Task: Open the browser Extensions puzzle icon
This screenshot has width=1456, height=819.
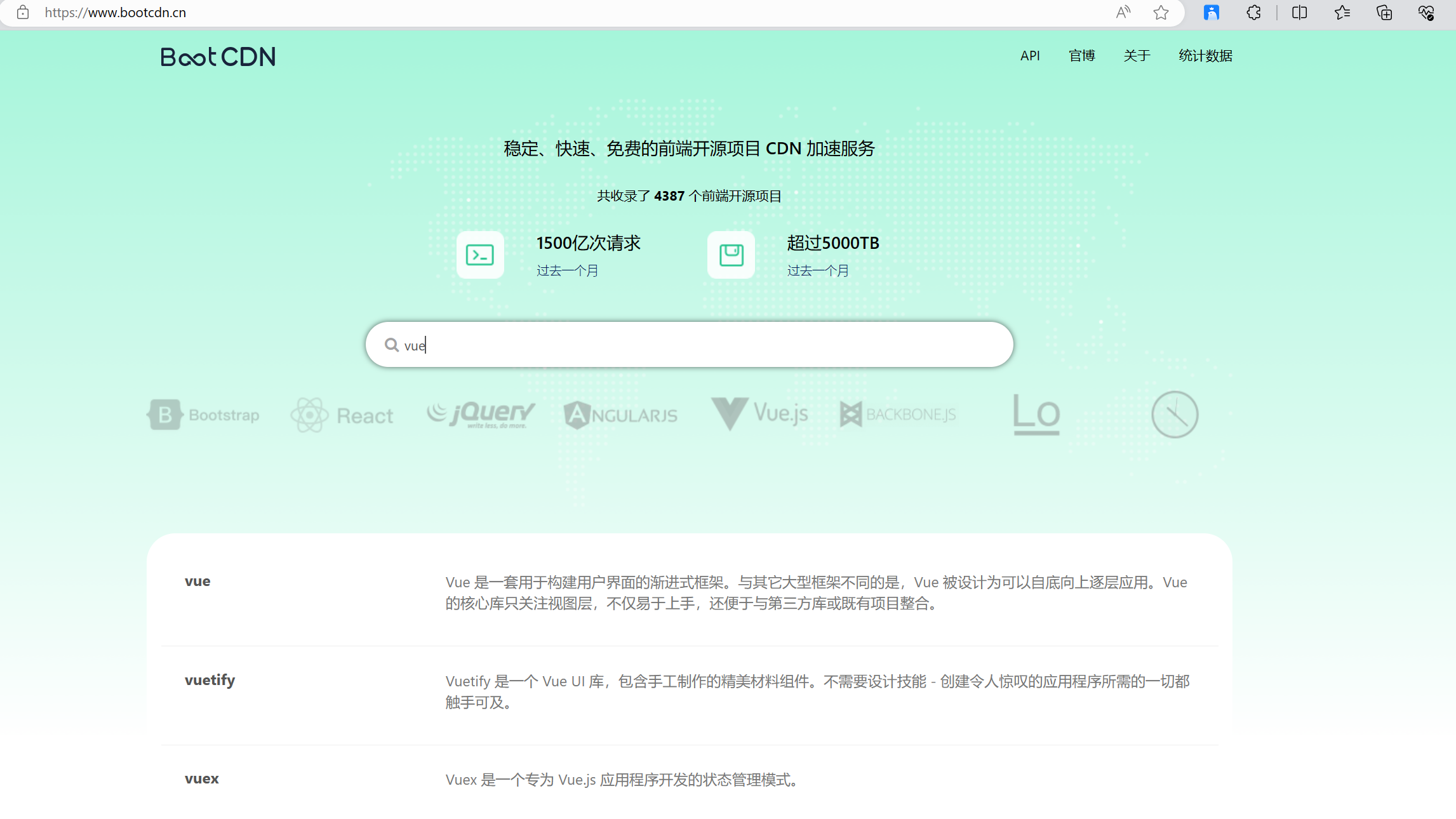Action: pos(1253,12)
